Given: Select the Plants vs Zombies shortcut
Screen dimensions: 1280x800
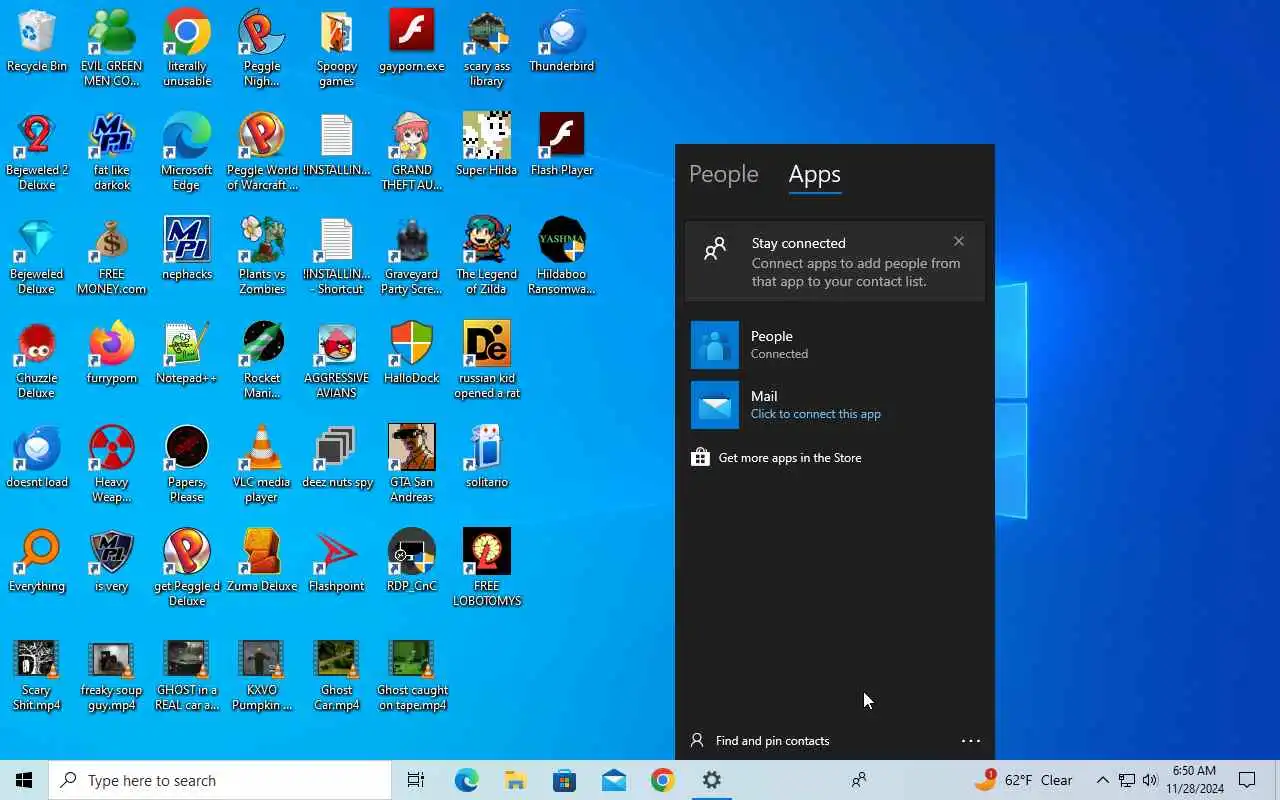Looking at the screenshot, I should coord(262,257).
